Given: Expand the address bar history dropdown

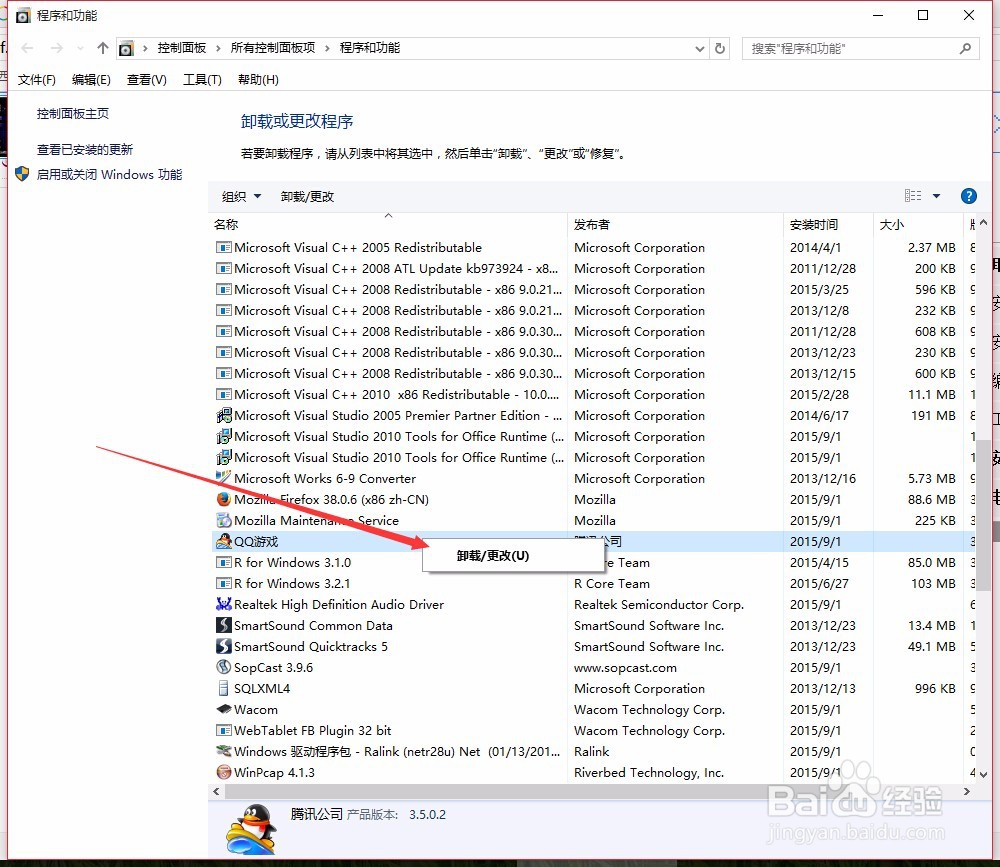Looking at the screenshot, I should (700, 48).
